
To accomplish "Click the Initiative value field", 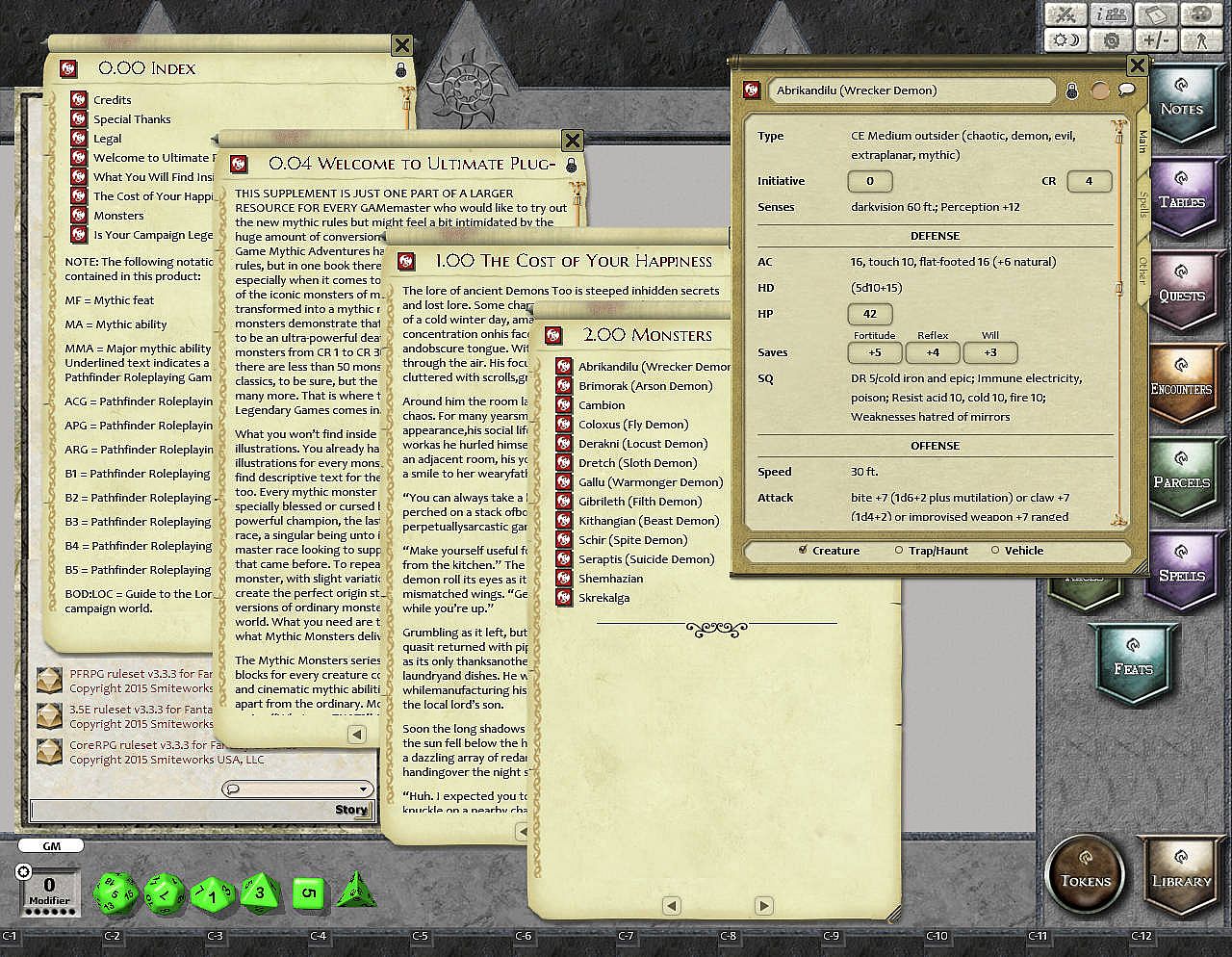I will (x=870, y=181).
